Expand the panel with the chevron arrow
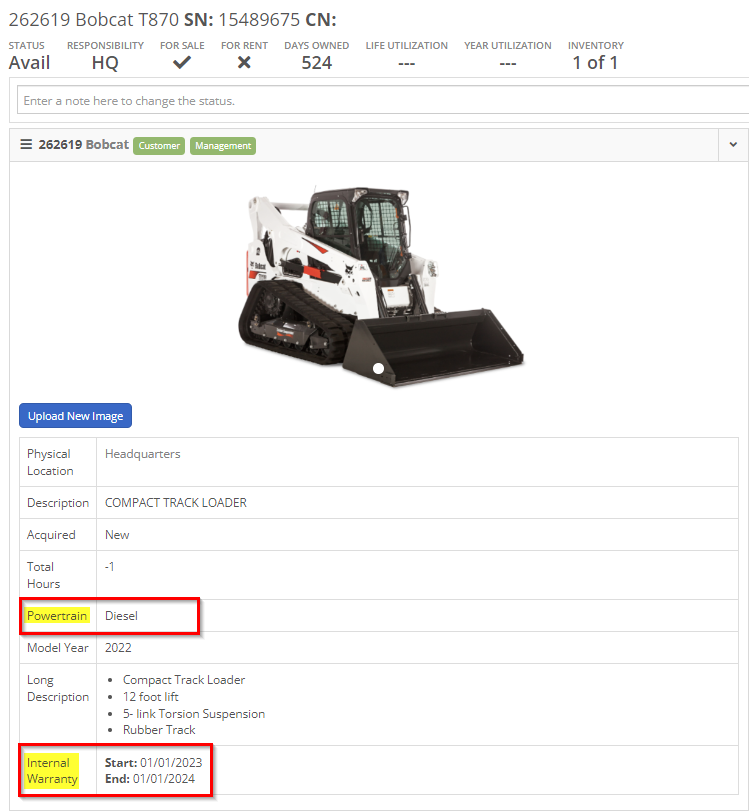This screenshot has width=749, height=811. coord(733,145)
